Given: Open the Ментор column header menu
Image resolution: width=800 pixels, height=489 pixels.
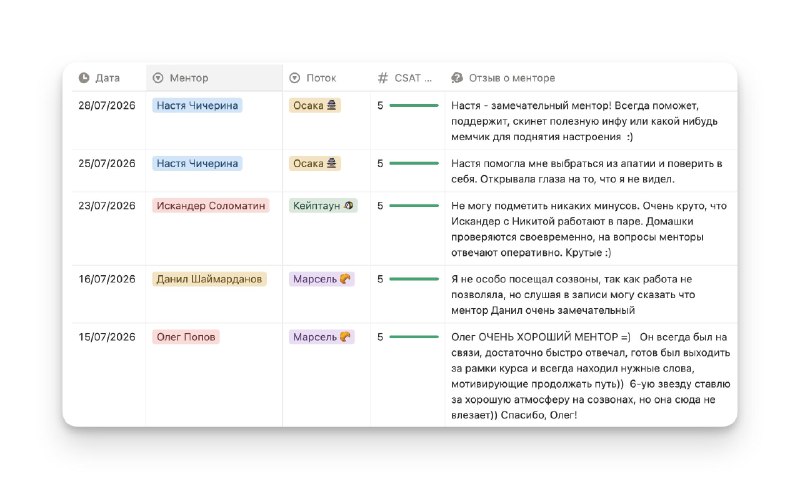Looking at the screenshot, I should (x=214, y=78).
